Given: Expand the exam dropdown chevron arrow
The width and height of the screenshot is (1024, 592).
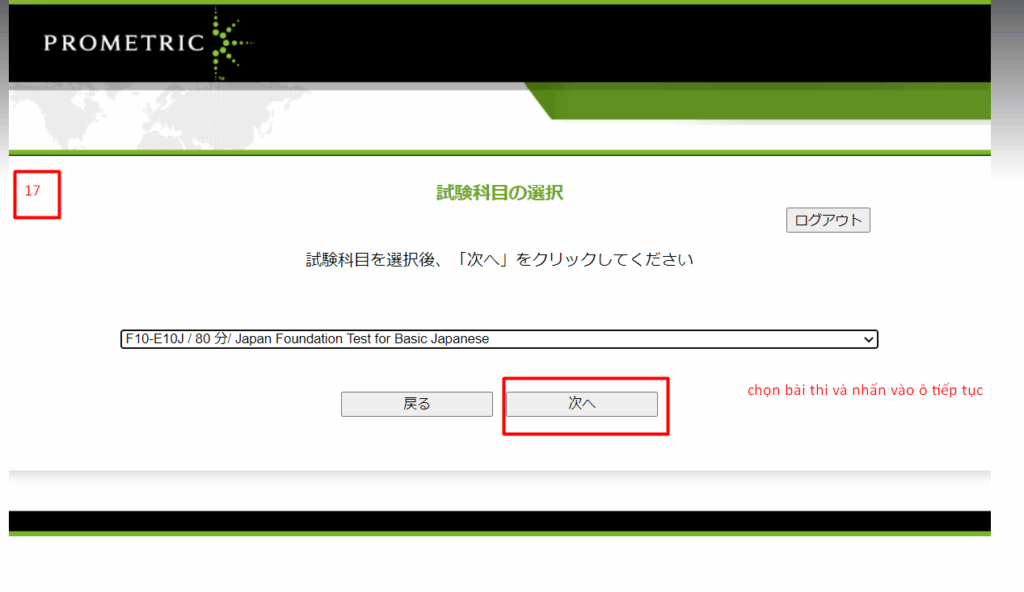Looking at the screenshot, I should pyautogui.click(x=867, y=340).
